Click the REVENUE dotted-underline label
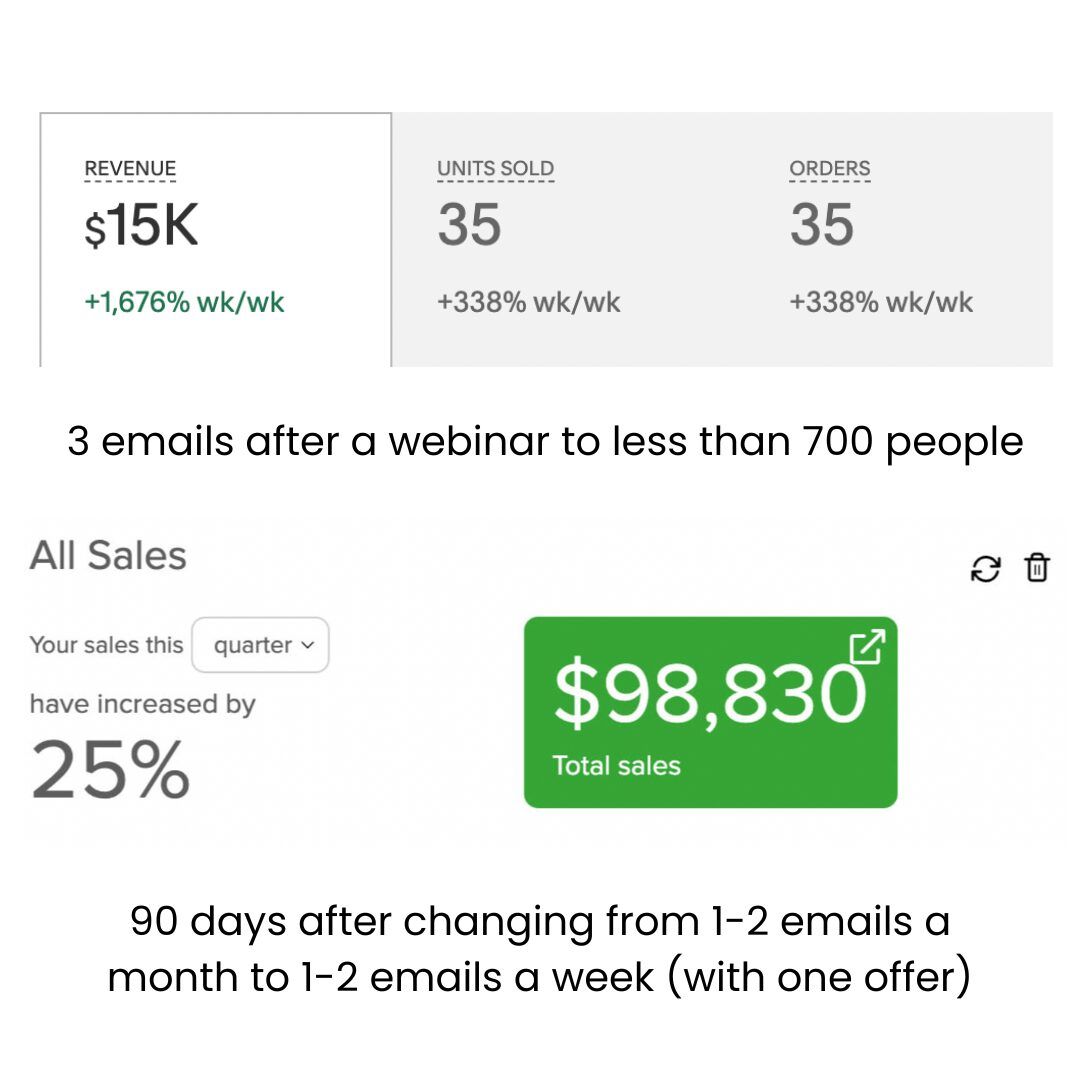 pyautogui.click(x=130, y=169)
